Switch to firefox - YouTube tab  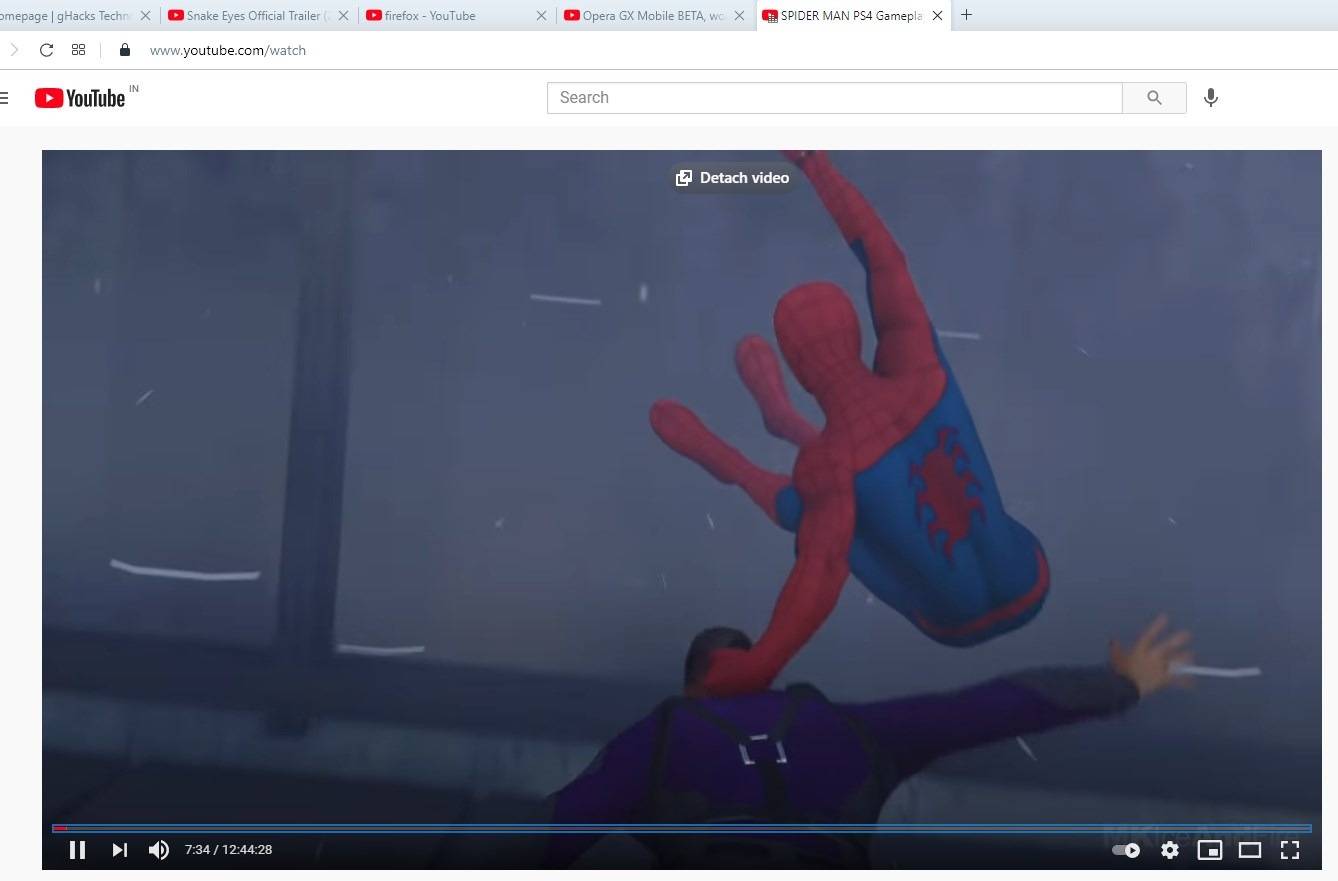click(448, 16)
